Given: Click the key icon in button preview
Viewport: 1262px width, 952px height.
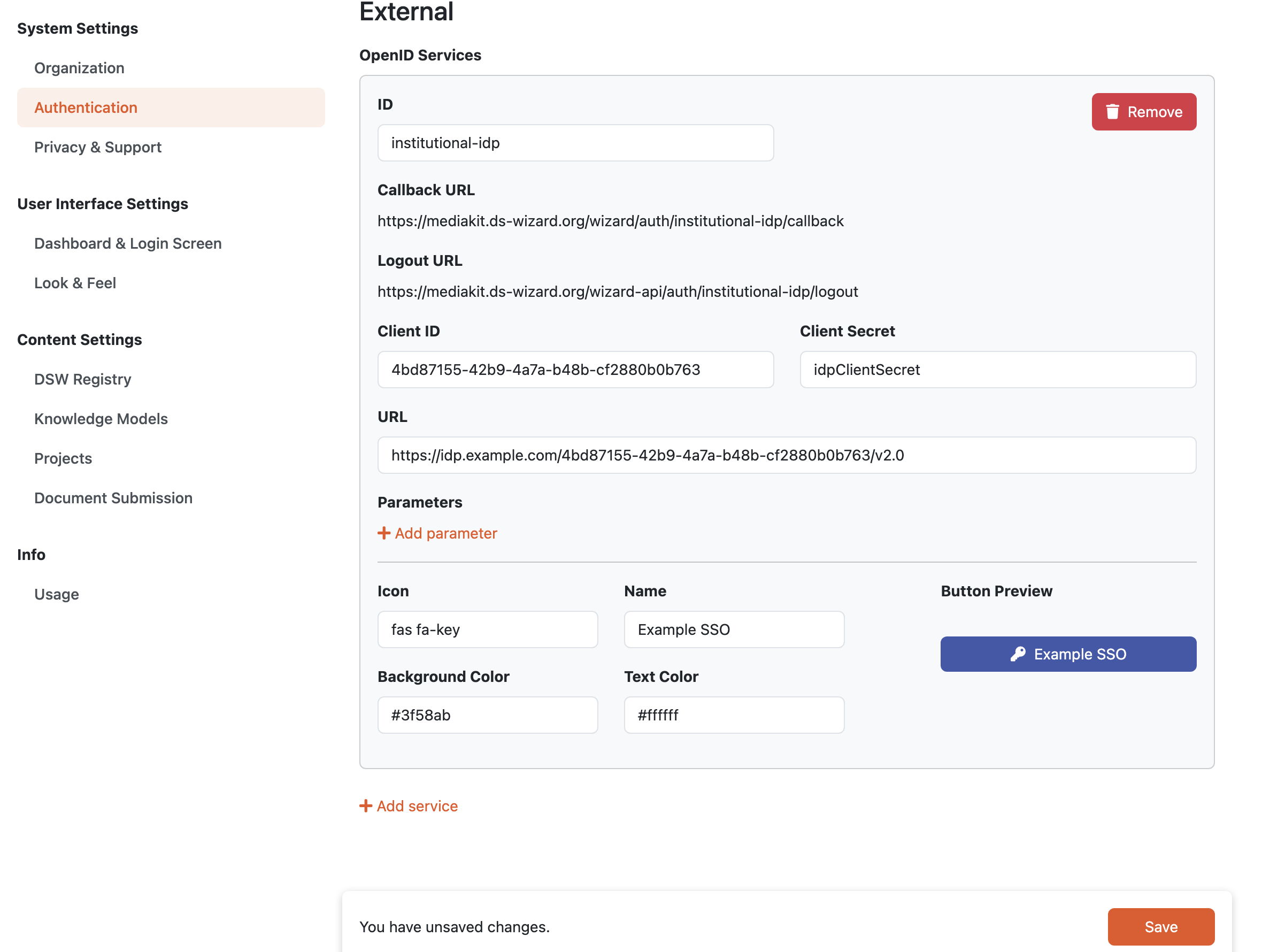Looking at the screenshot, I should (1018, 654).
